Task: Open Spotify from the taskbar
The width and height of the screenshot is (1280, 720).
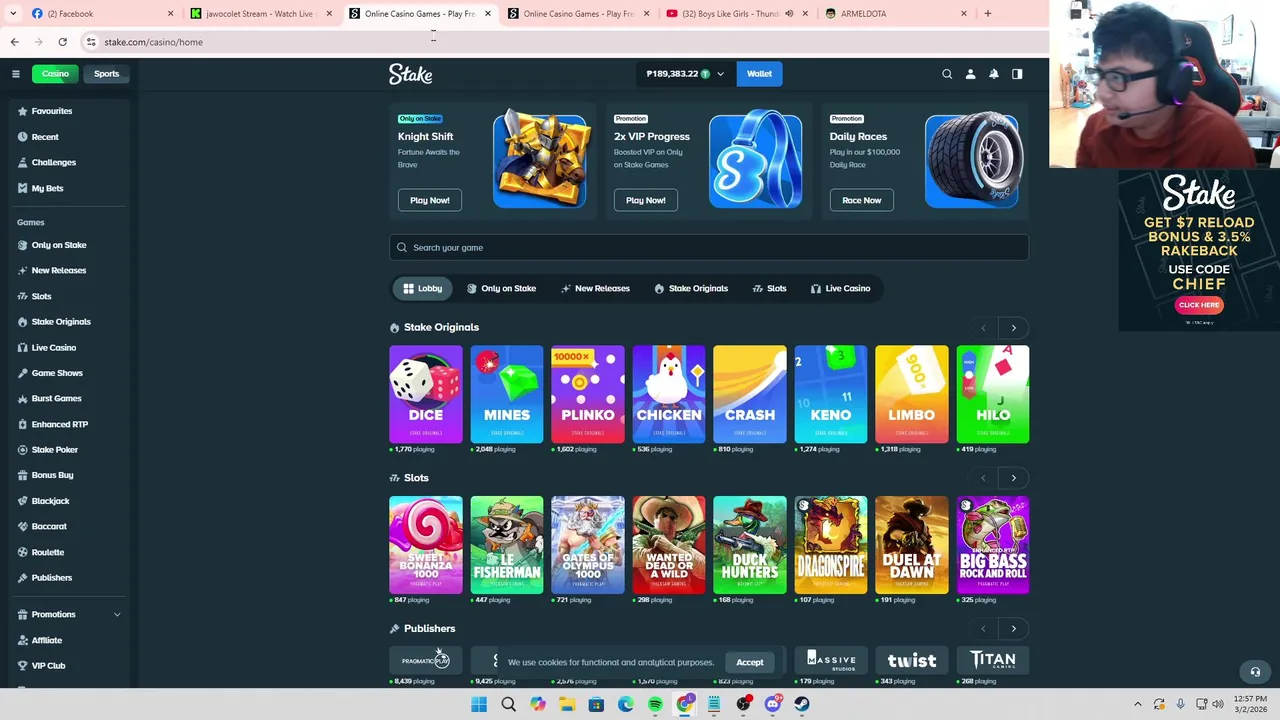Action: coord(655,704)
